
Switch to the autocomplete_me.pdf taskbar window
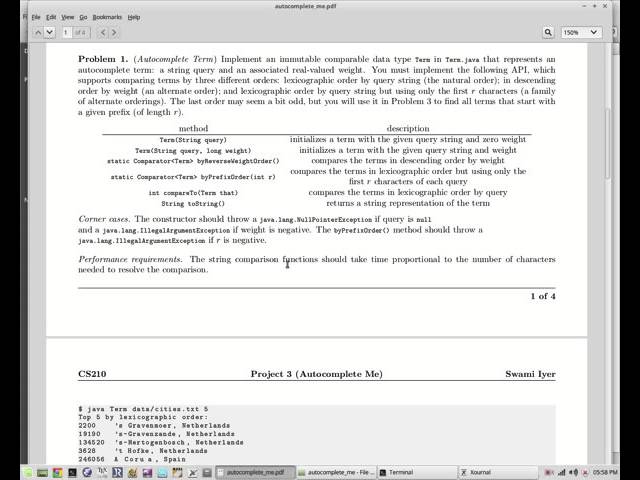[255, 472]
